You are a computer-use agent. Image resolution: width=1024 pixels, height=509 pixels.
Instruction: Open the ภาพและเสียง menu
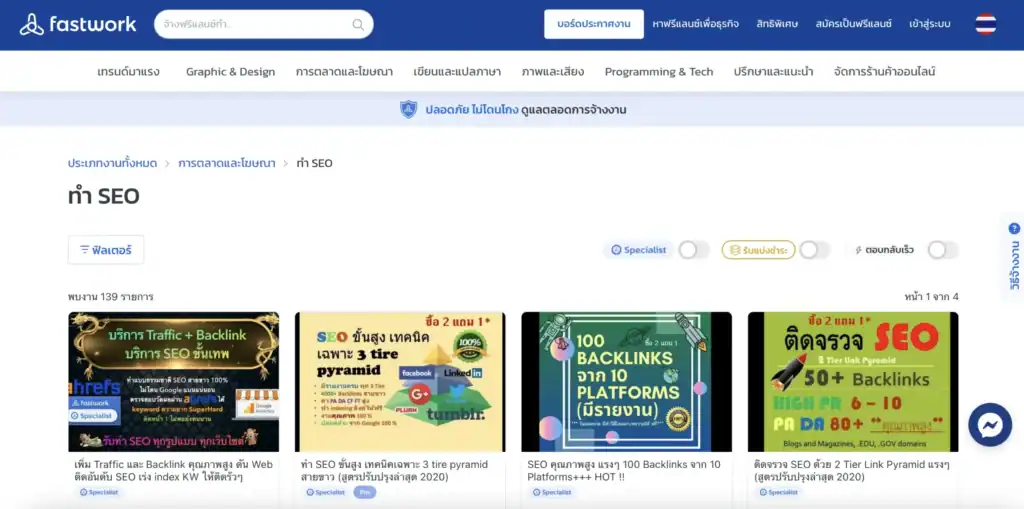pyautogui.click(x=552, y=72)
